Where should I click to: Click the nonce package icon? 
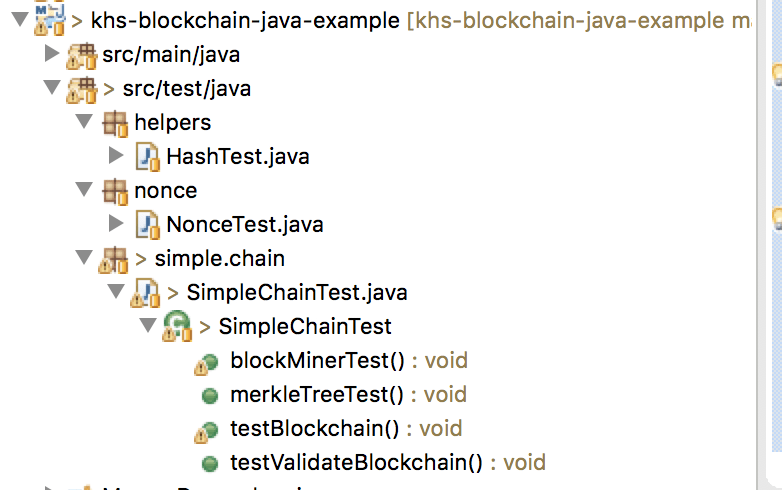[x=115, y=191]
